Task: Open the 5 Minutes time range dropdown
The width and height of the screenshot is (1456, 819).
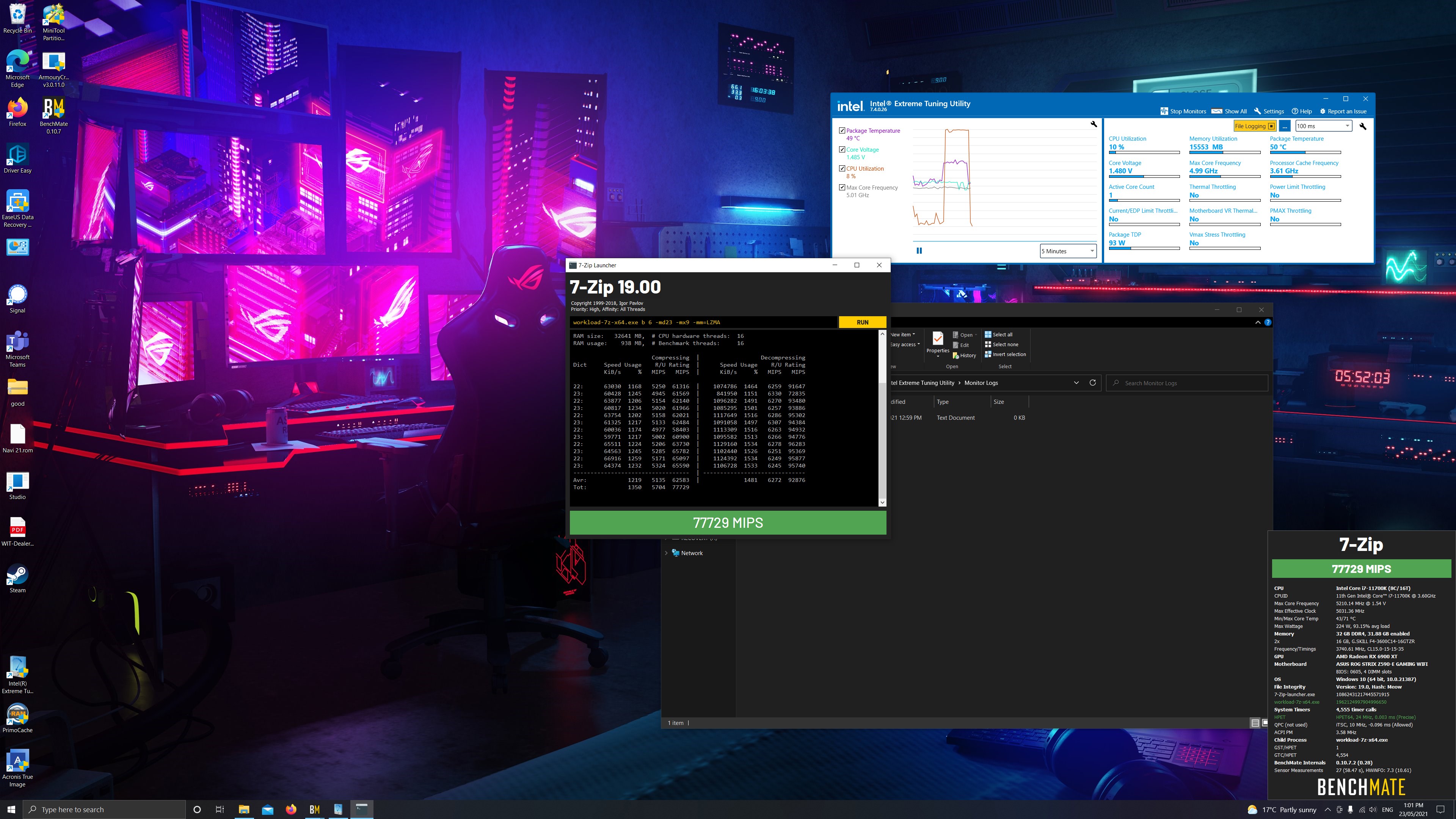Action: coord(1068,251)
